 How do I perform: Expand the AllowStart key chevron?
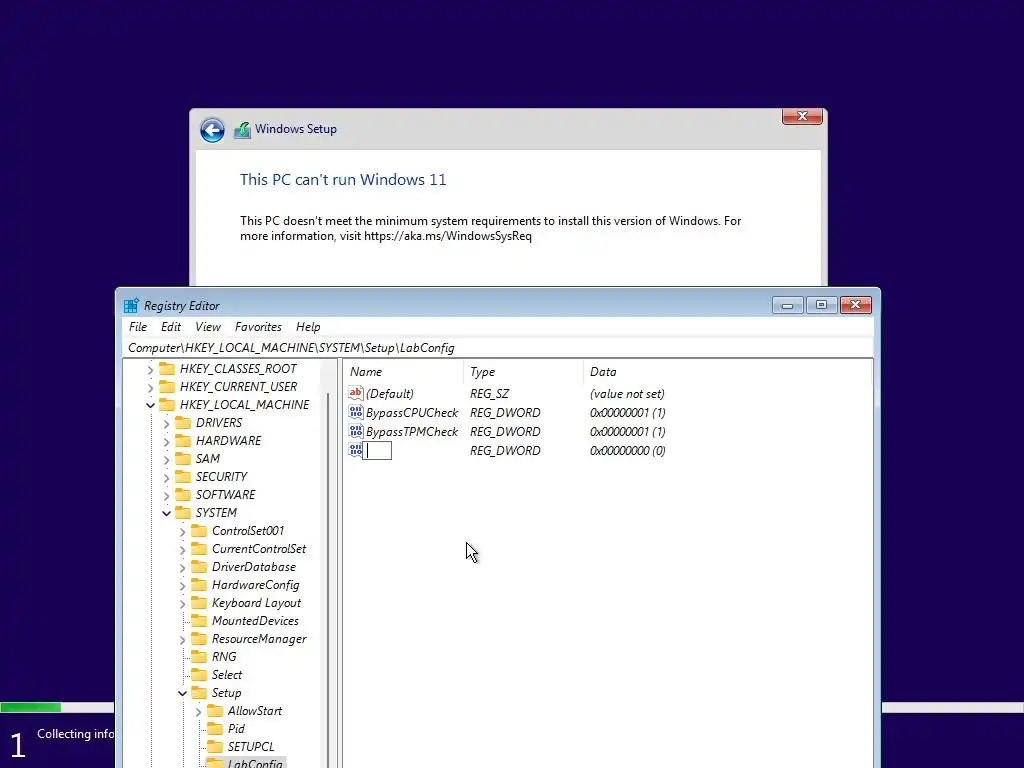click(199, 712)
